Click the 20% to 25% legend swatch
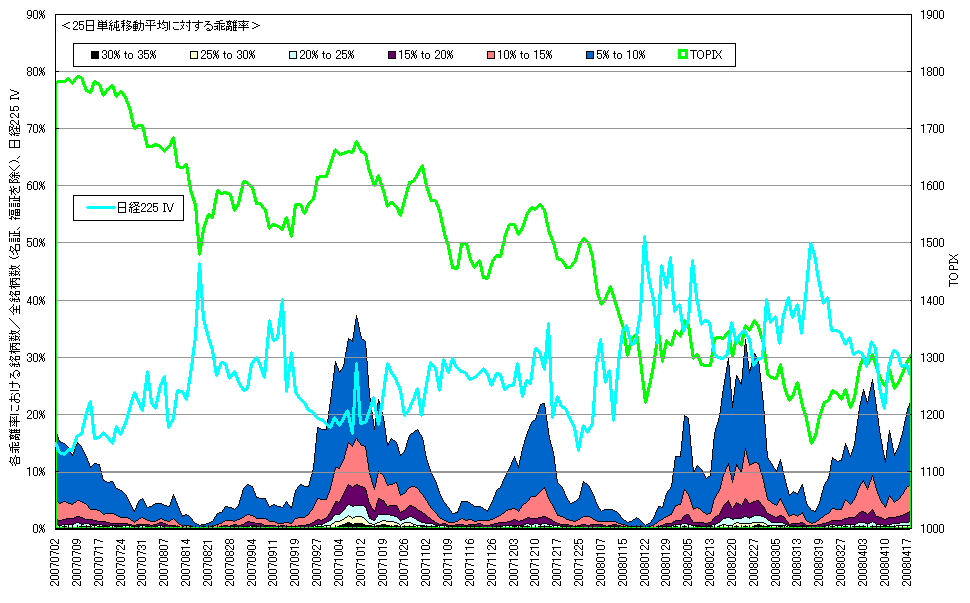Viewport: 970px width, 603px height. (293, 55)
